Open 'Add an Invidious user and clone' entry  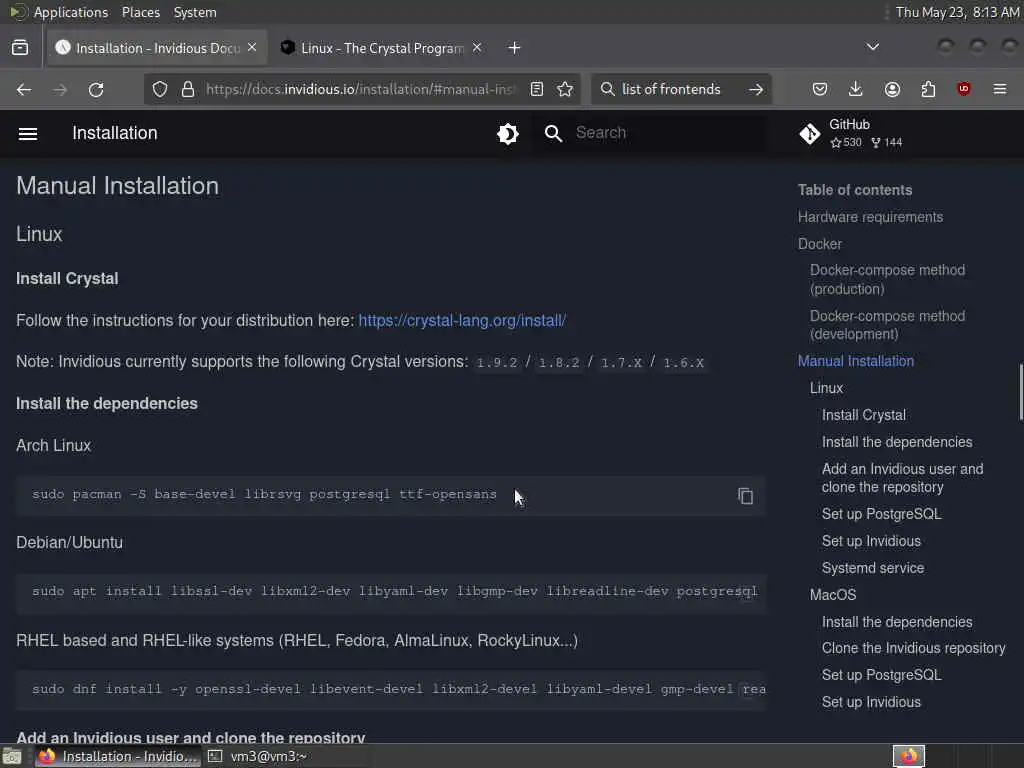(903, 478)
